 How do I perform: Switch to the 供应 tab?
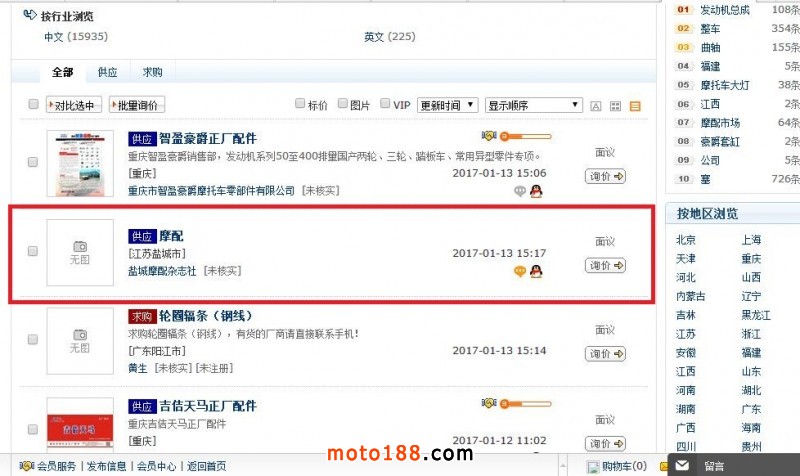[x=108, y=72]
